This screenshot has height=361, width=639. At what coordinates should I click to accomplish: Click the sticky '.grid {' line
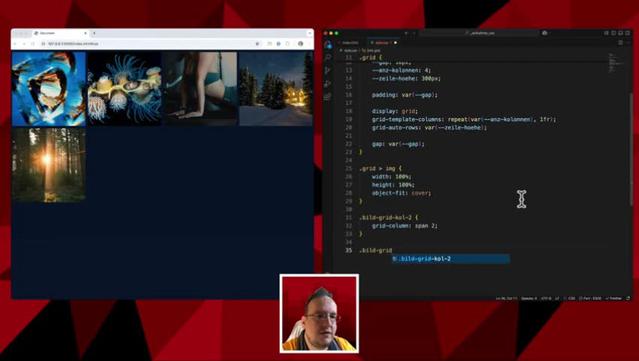370,57
